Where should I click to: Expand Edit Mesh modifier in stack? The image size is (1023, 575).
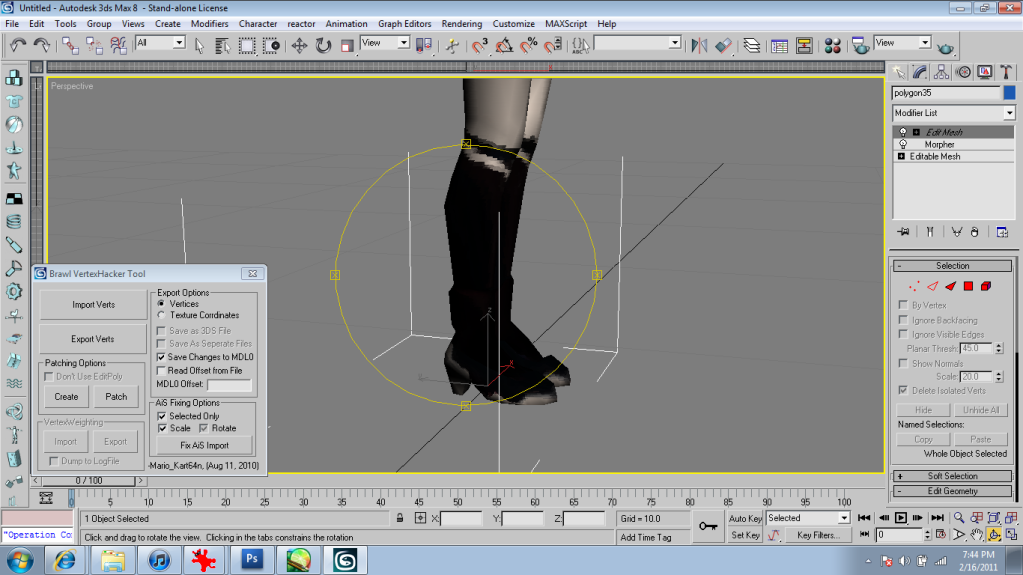916,132
